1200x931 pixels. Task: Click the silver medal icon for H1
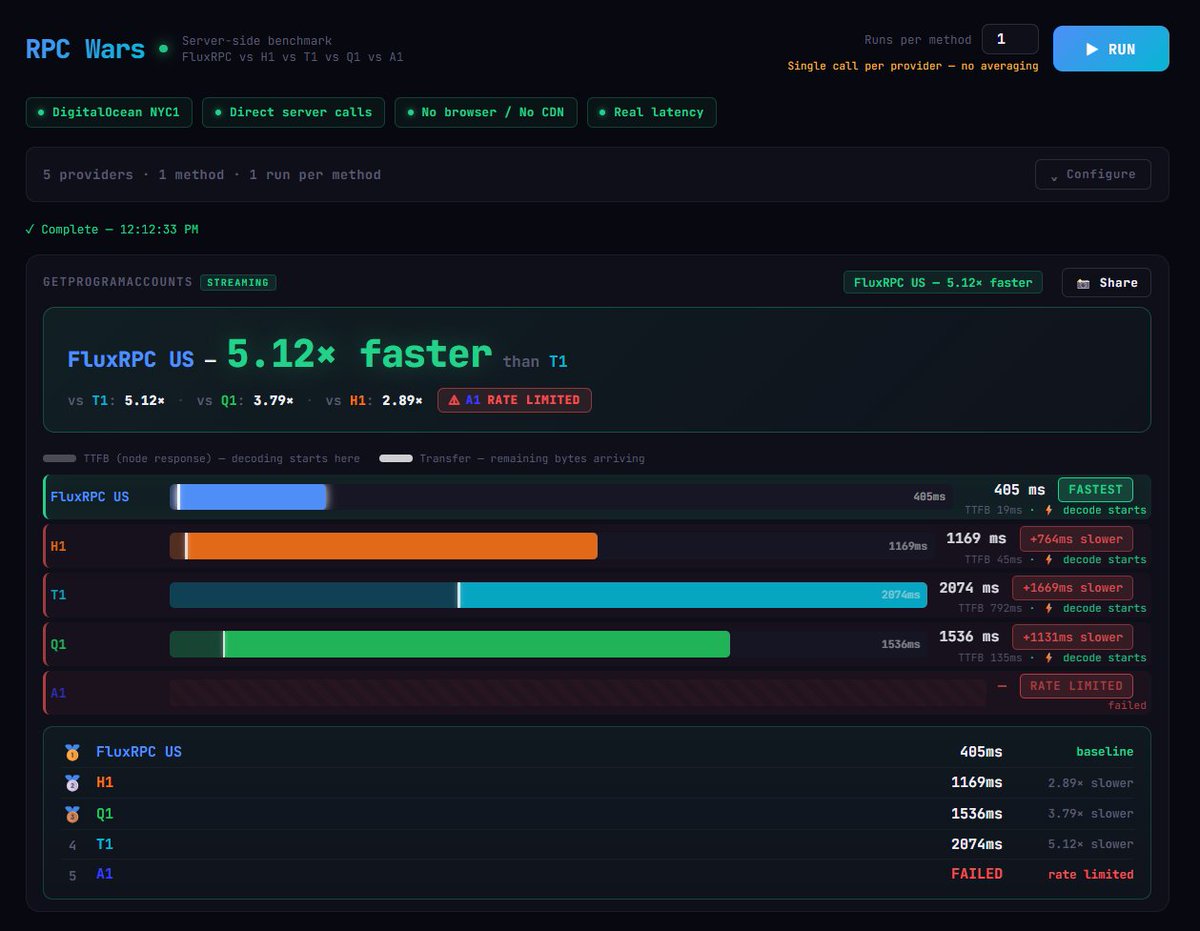click(71, 783)
